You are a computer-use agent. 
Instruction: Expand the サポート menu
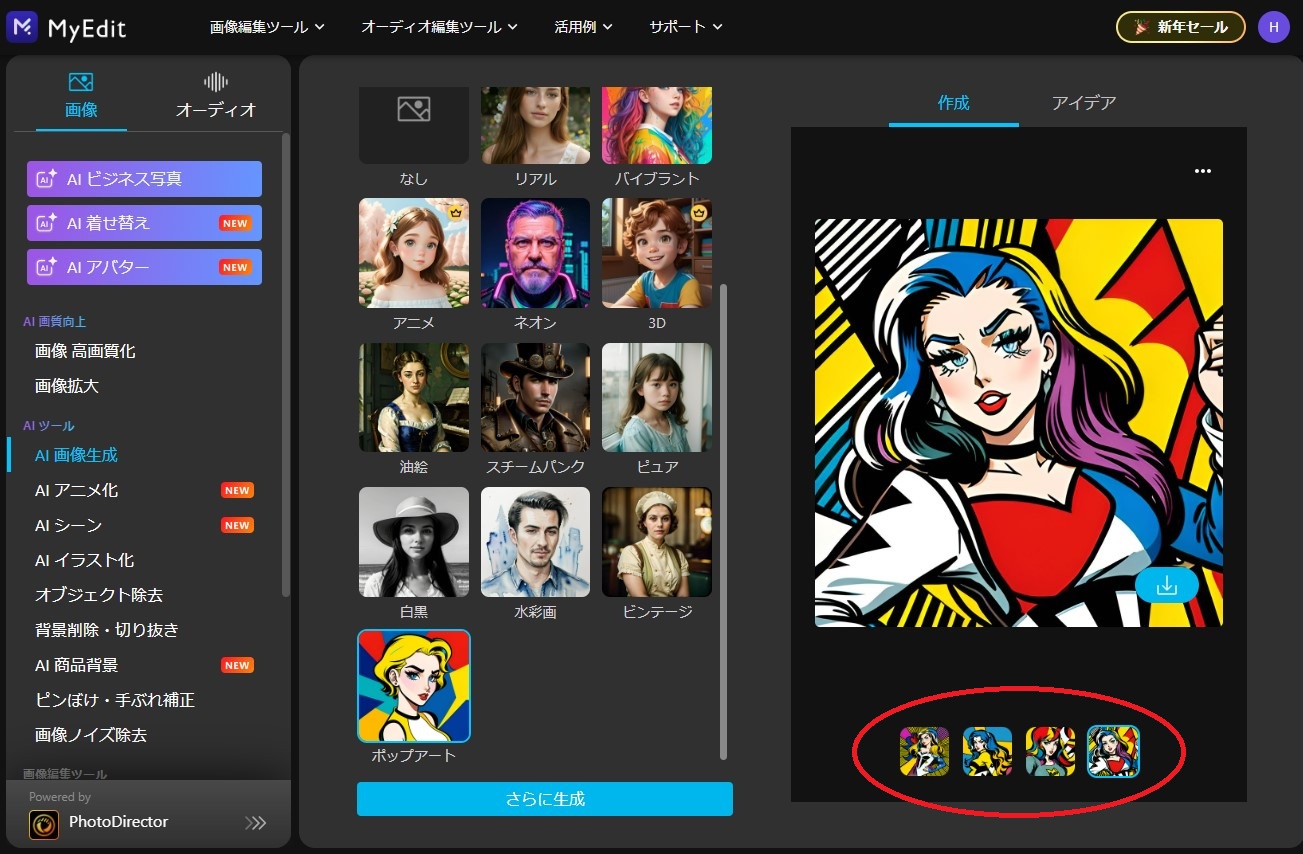685,27
